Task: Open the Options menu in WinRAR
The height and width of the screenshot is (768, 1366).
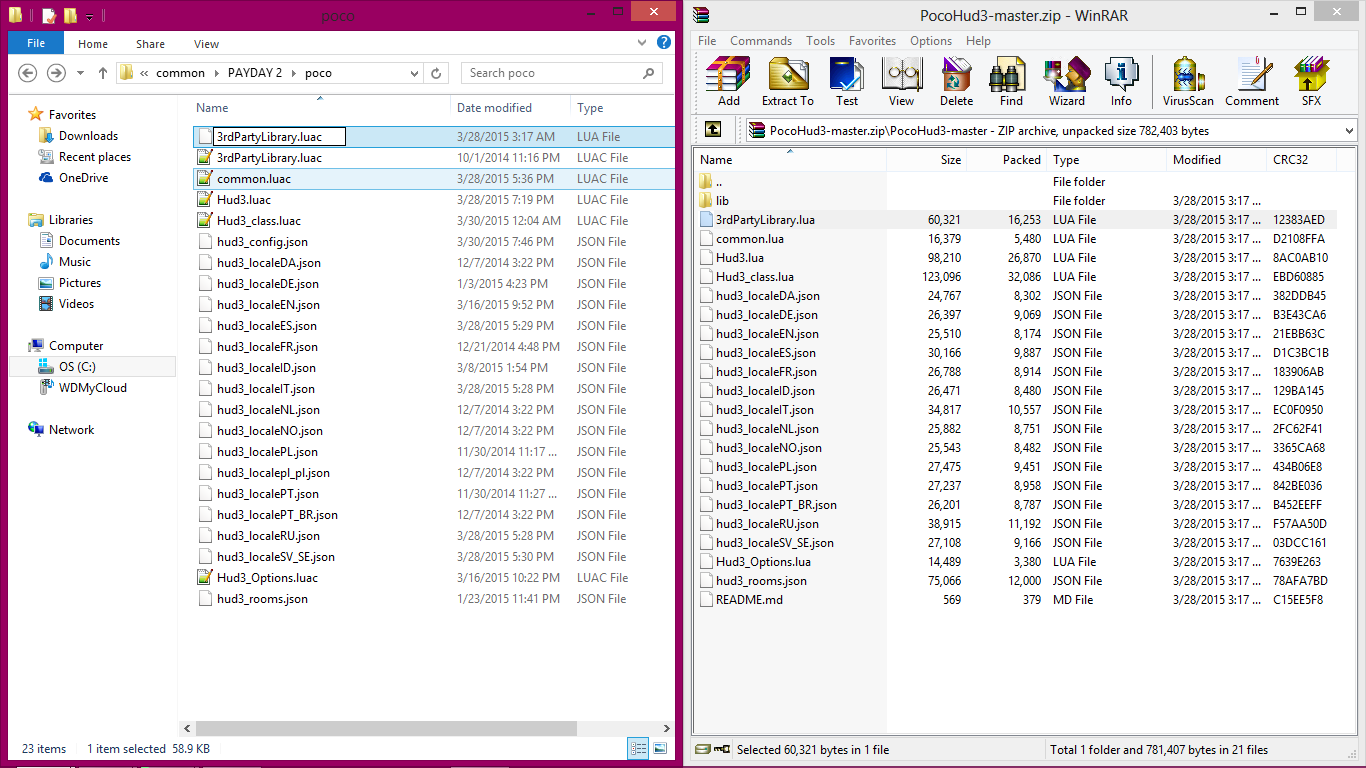Action: click(x=931, y=41)
